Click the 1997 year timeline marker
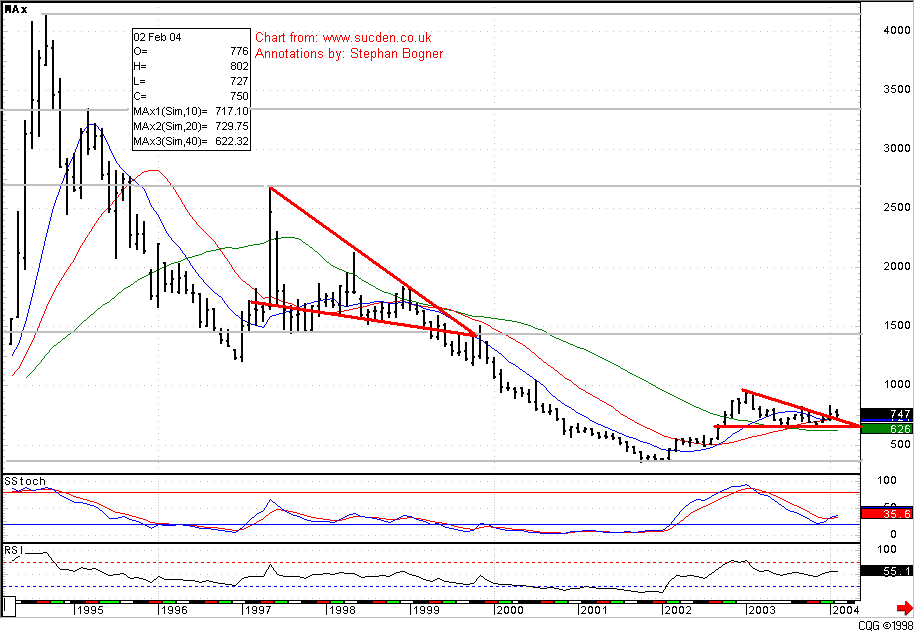The image size is (915, 632). 256,609
